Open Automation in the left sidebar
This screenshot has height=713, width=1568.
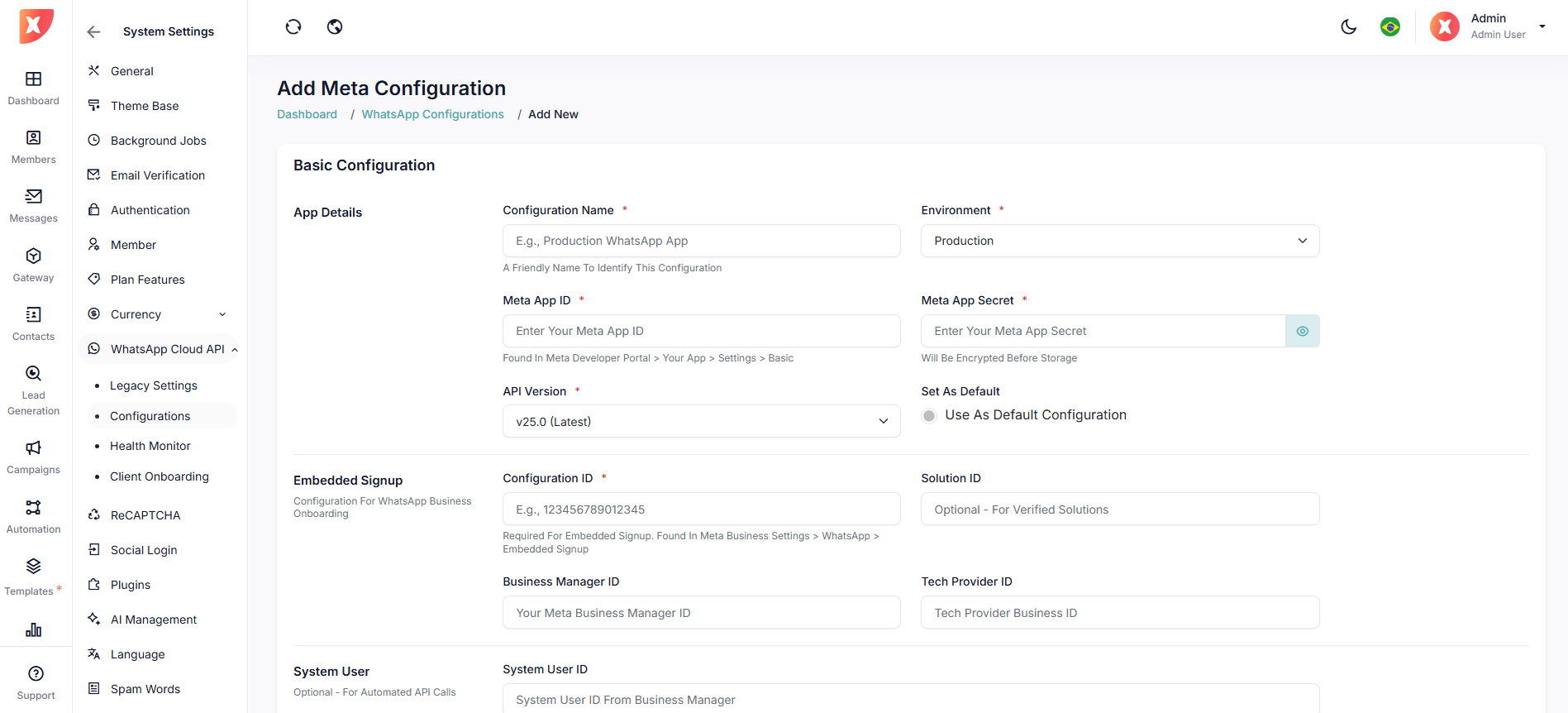coord(34,516)
